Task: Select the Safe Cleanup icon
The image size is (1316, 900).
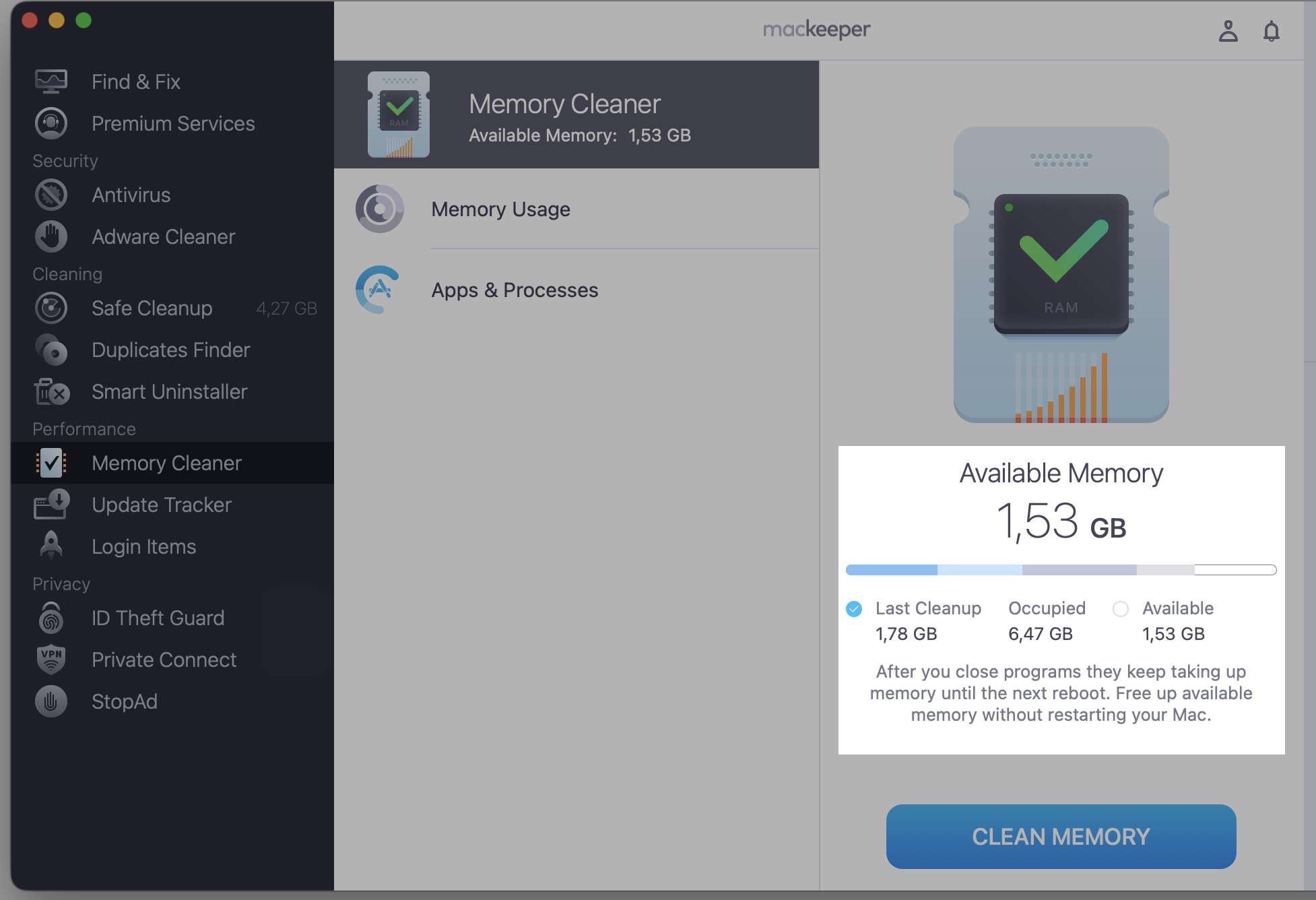Action: [x=51, y=308]
